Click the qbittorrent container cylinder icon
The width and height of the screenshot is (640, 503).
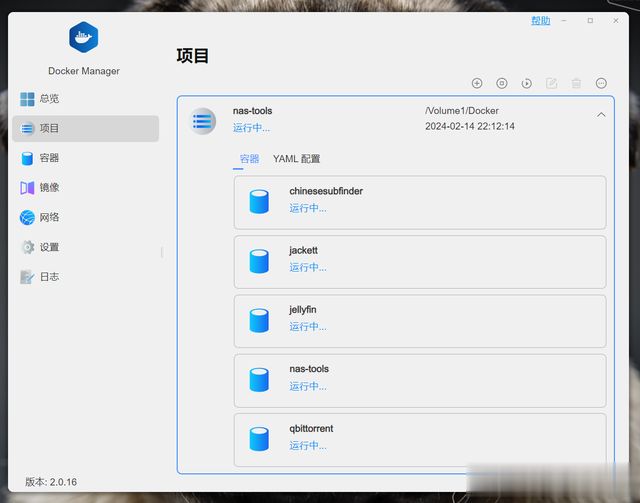coord(259,439)
